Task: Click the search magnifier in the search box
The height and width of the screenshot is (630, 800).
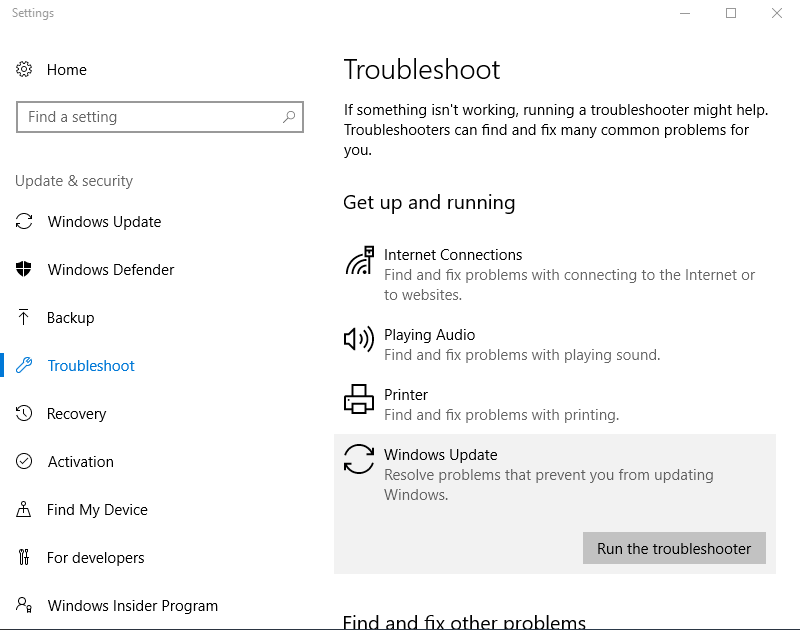Action: pyautogui.click(x=289, y=117)
